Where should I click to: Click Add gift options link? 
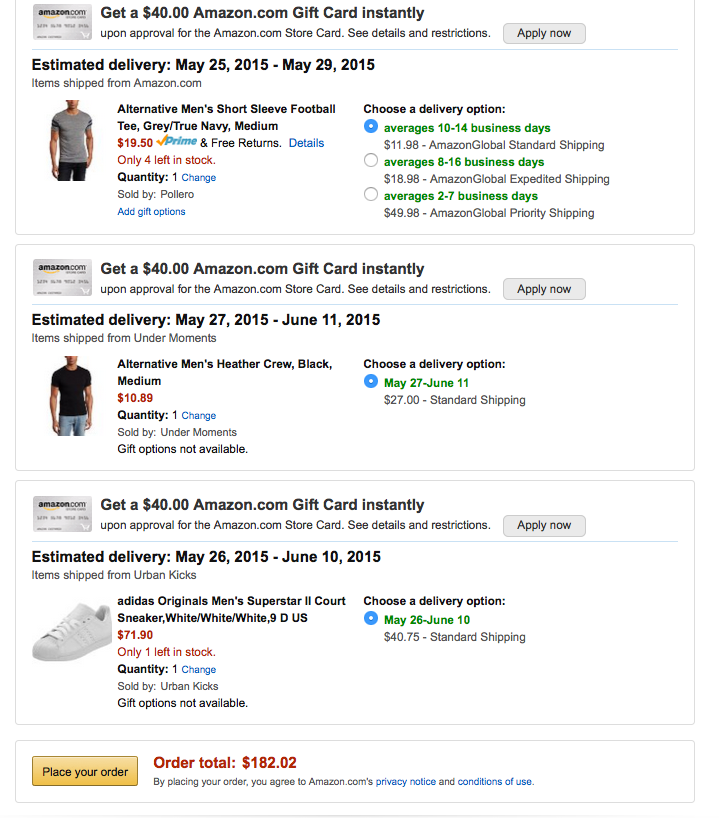pyautogui.click(x=151, y=212)
